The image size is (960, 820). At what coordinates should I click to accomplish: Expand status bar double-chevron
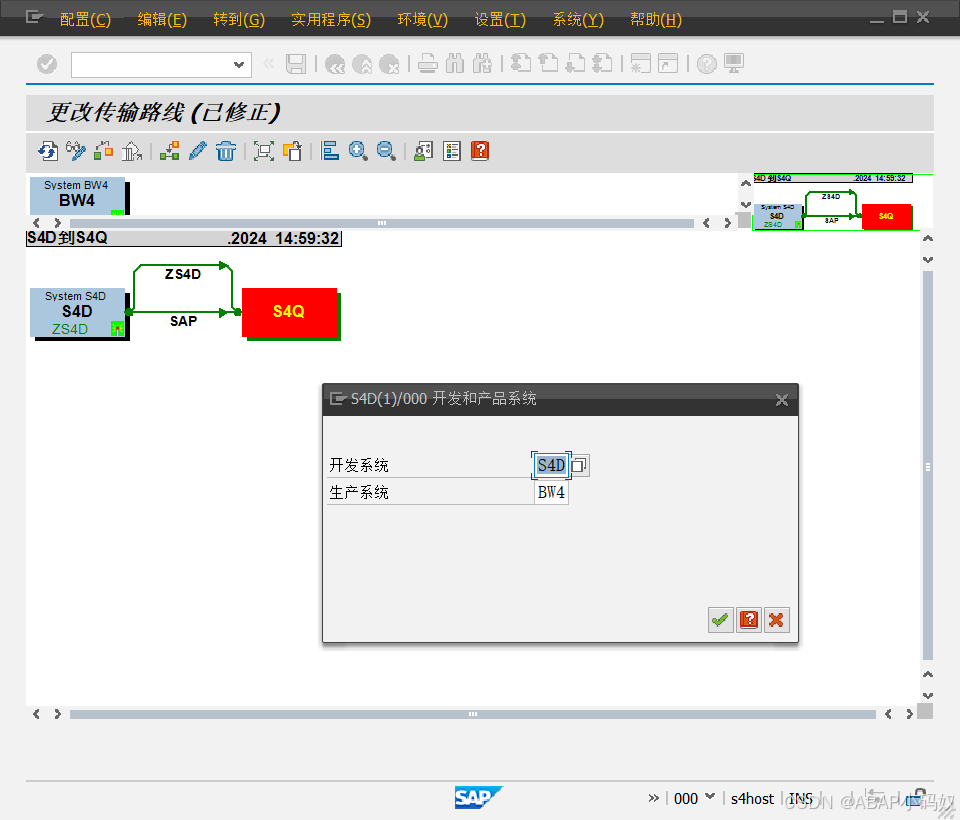pyautogui.click(x=653, y=798)
